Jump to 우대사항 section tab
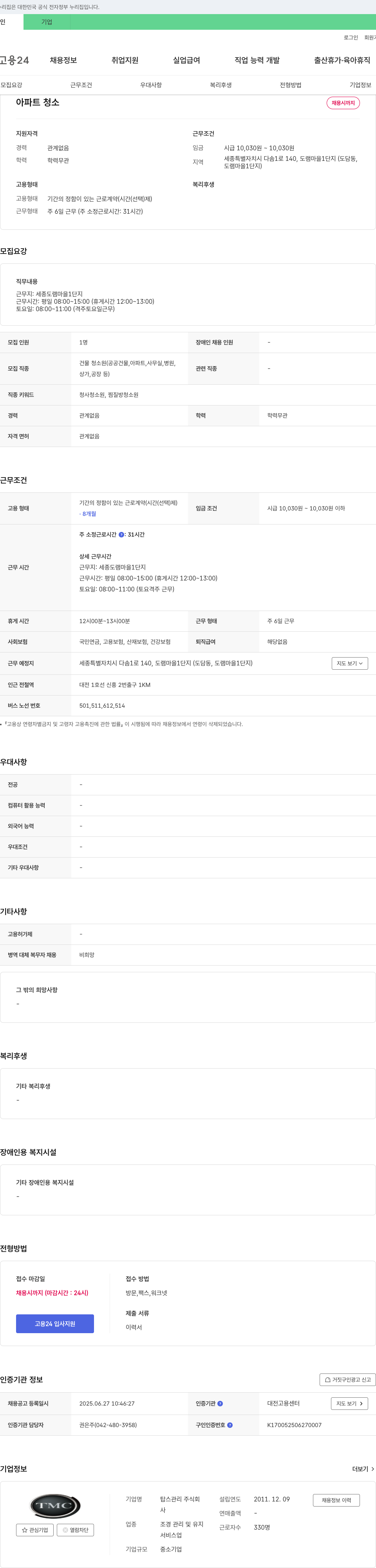 tap(151, 85)
